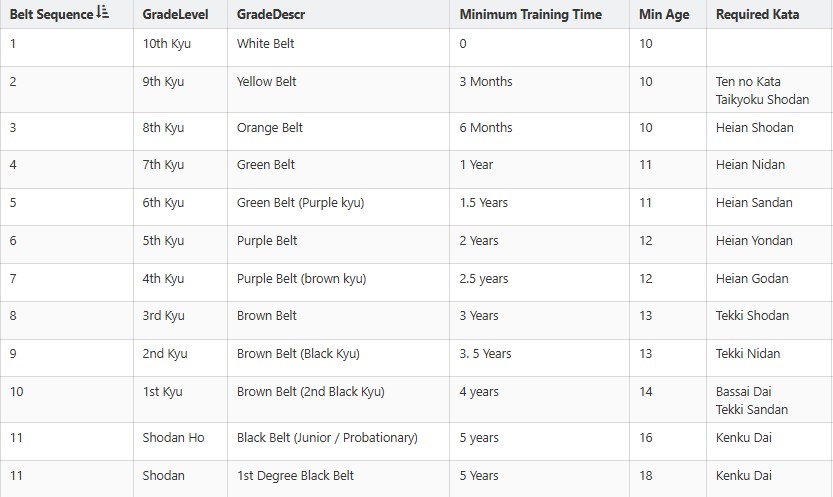Select the 7th Kyu grade cell
Viewport: 833px width, 497px height.
(163, 165)
